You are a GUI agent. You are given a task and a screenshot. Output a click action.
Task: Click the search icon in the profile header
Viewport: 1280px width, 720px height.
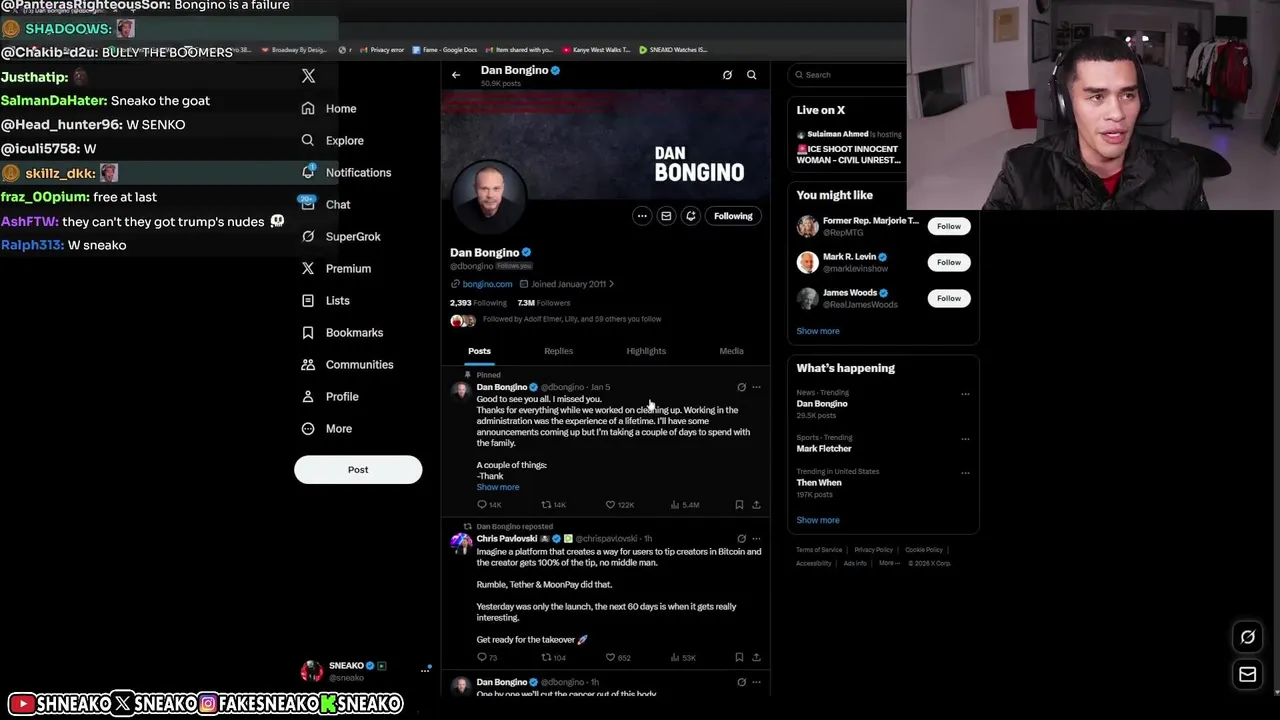coord(751,75)
